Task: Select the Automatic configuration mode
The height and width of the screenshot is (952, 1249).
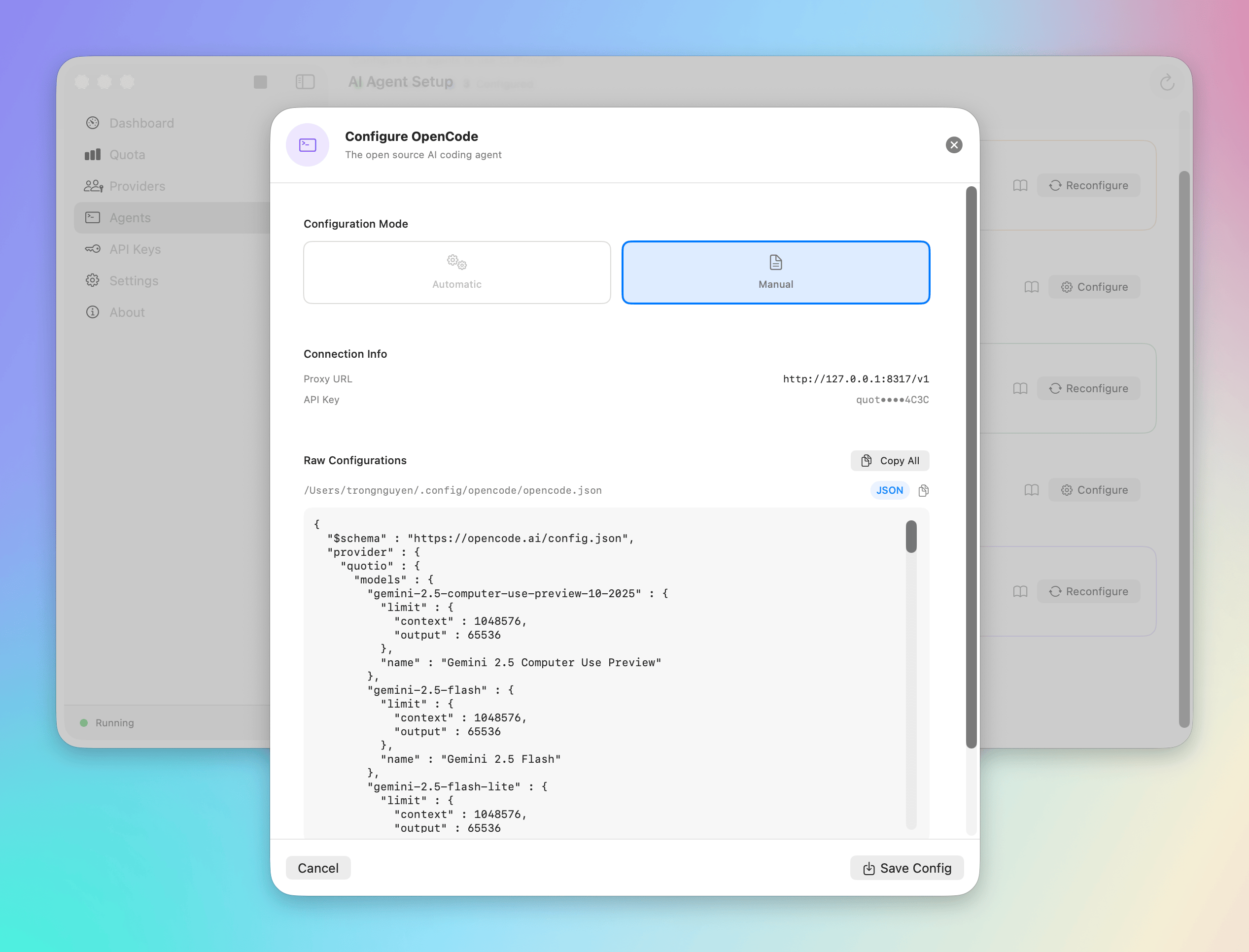Action: click(457, 272)
